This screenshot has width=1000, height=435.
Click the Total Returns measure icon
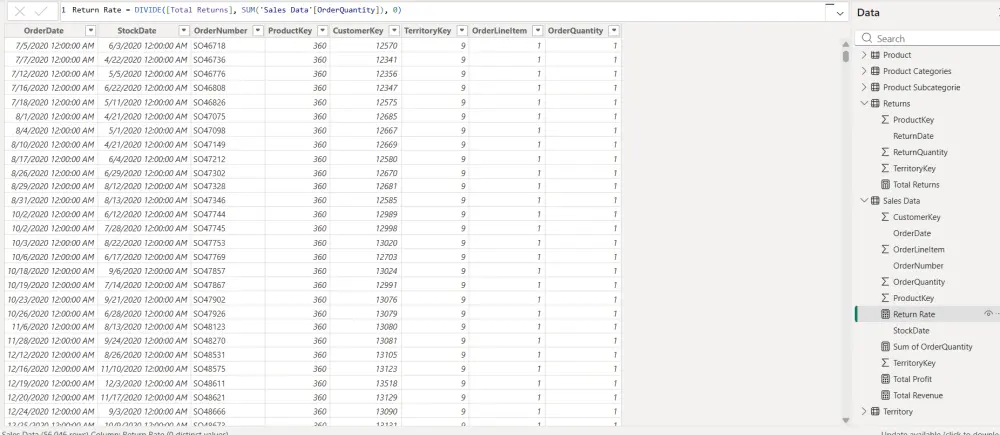click(x=885, y=184)
